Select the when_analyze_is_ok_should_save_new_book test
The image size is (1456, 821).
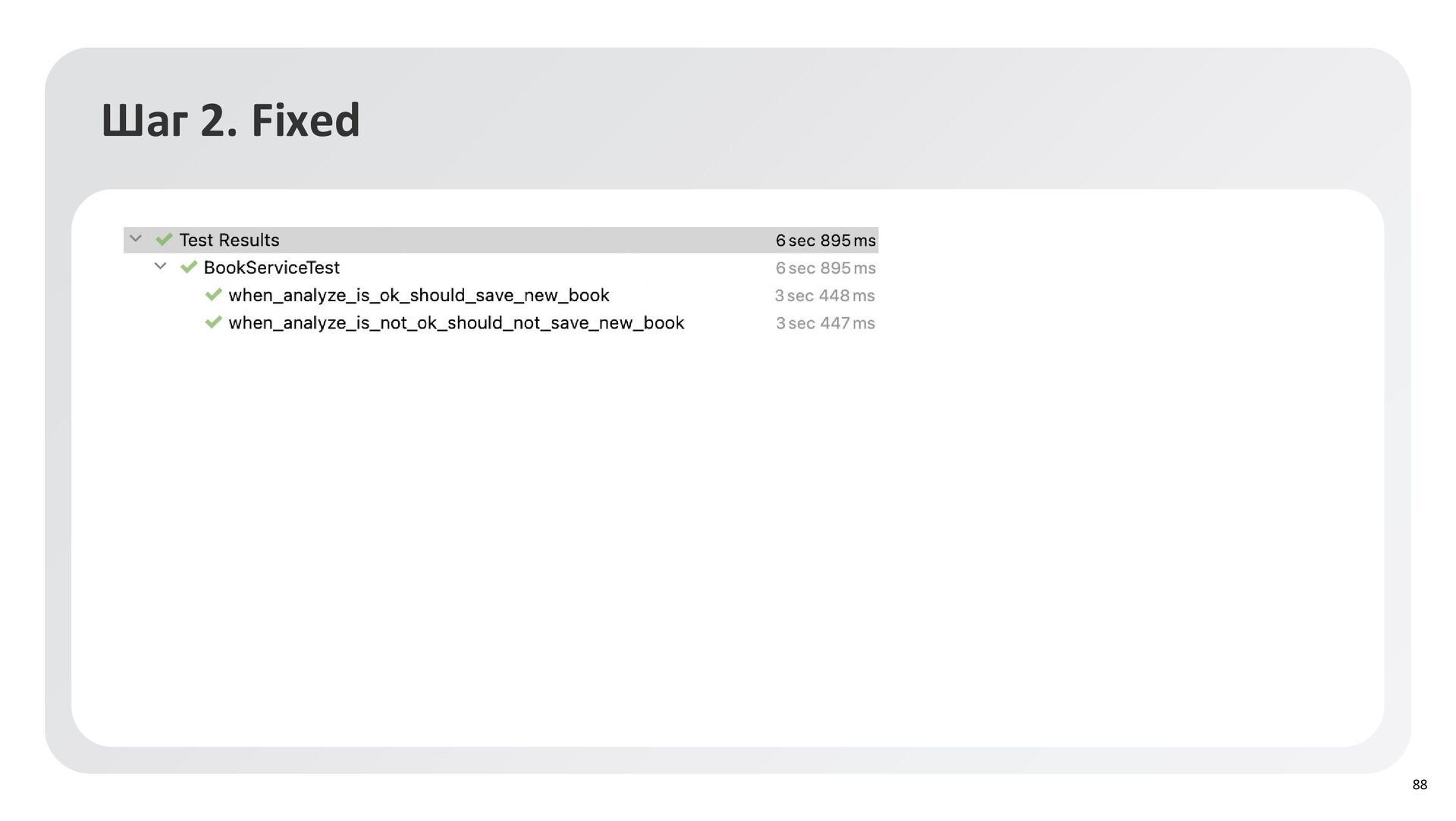(x=419, y=295)
